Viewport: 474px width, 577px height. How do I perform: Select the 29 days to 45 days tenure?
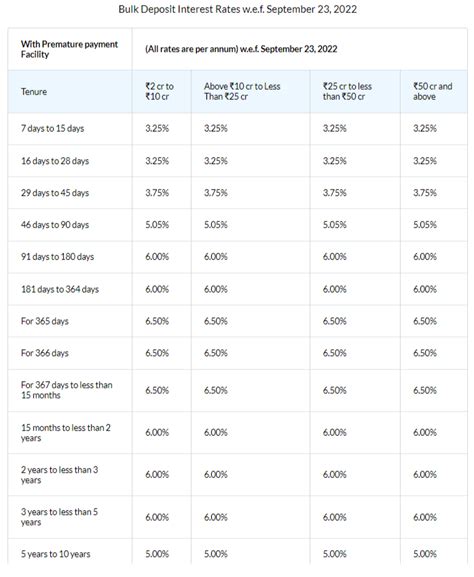[x=55, y=193]
